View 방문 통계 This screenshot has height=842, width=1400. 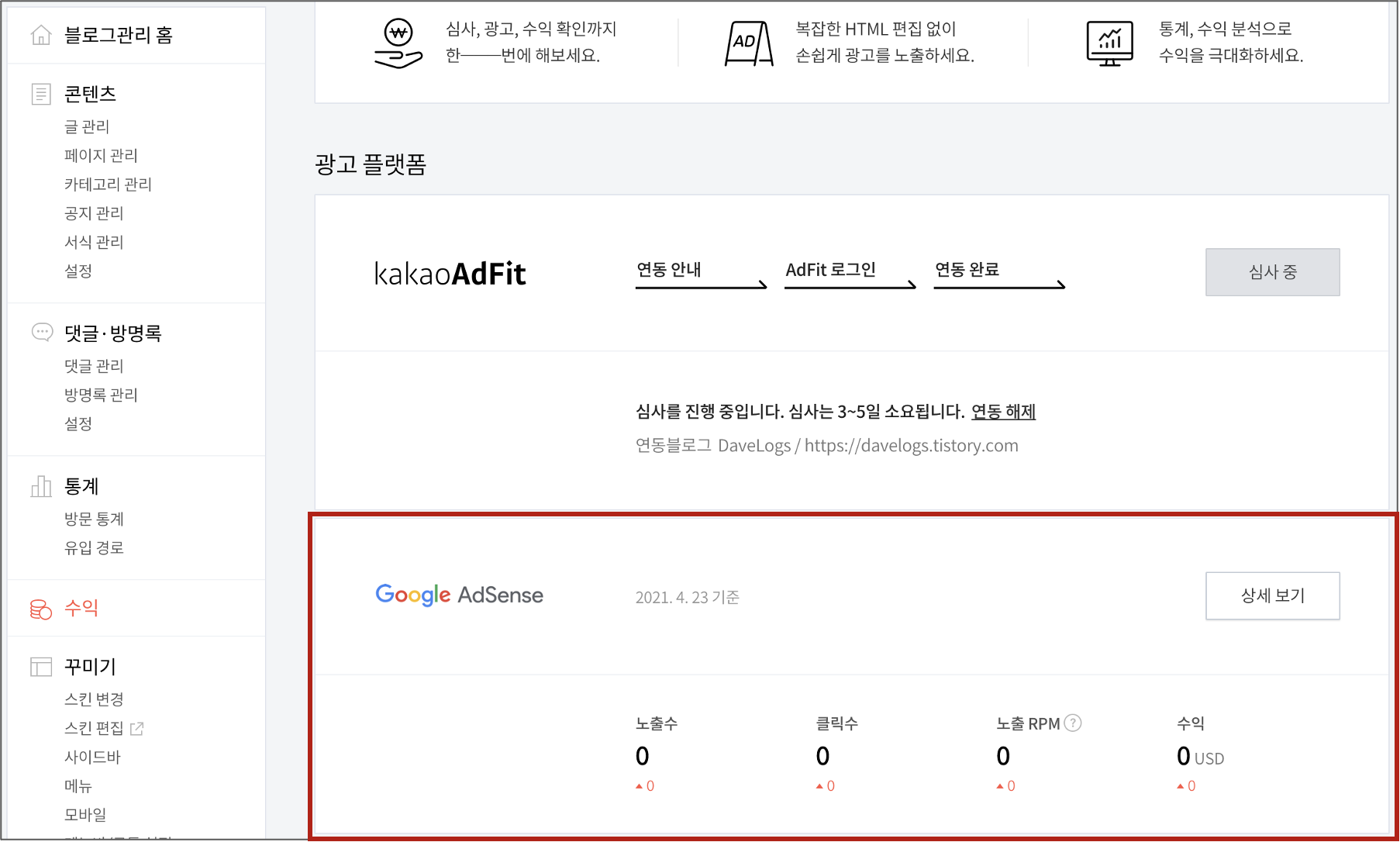[94, 519]
